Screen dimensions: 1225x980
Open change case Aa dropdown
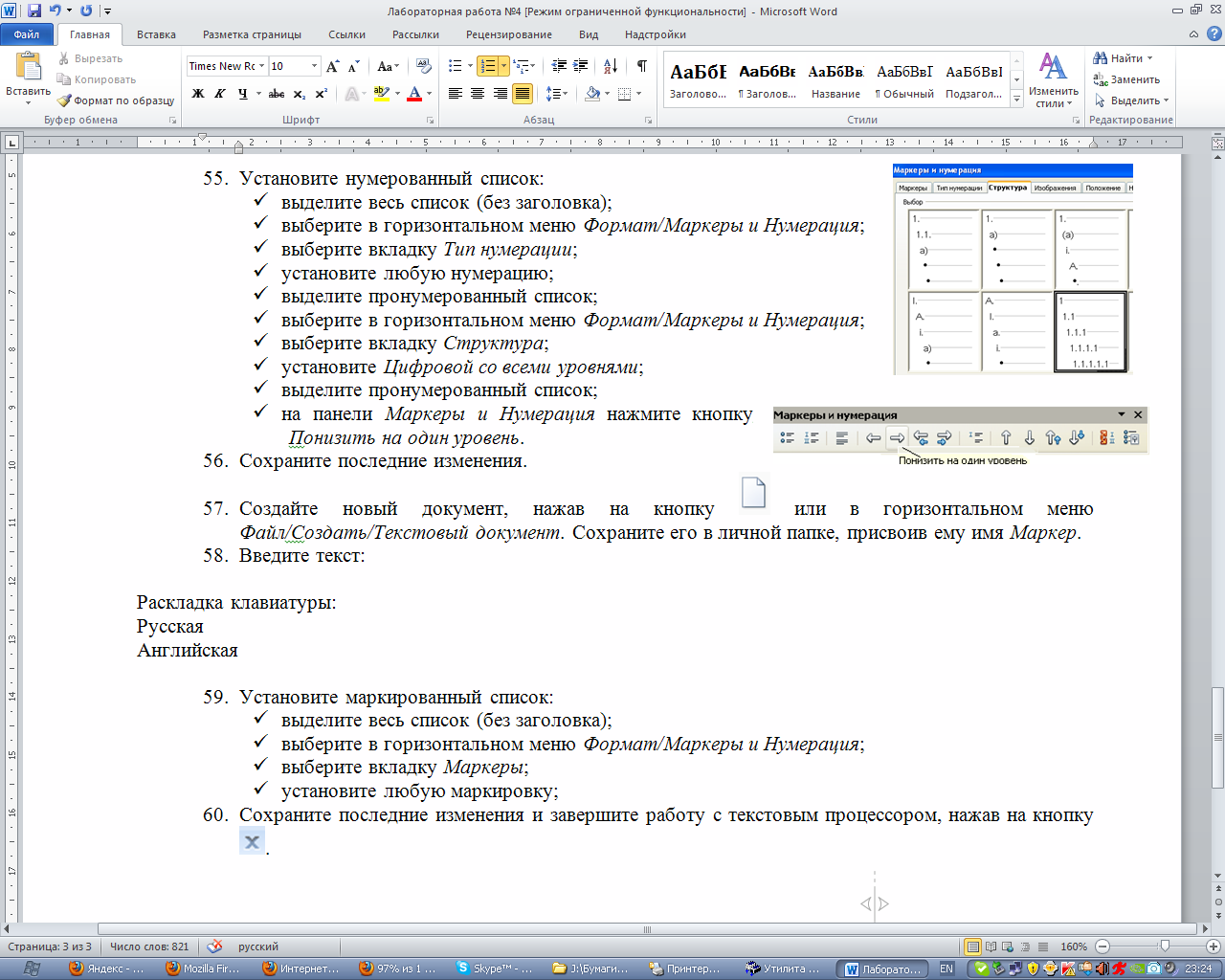(x=388, y=66)
